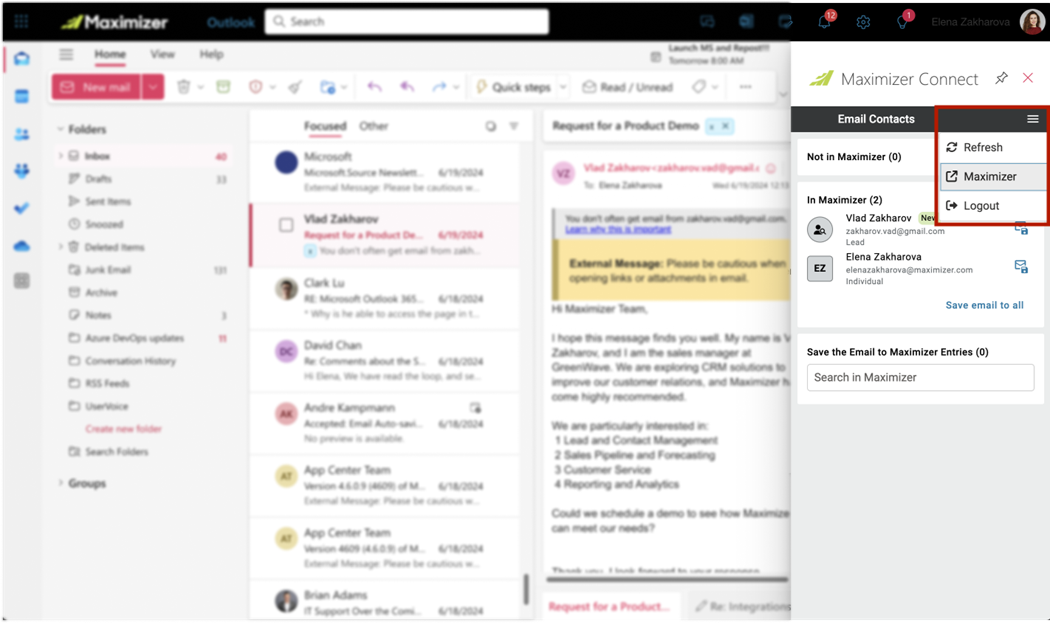This screenshot has width=1050, height=623.
Task: Open the tag categorize icon
Action: coord(699,87)
